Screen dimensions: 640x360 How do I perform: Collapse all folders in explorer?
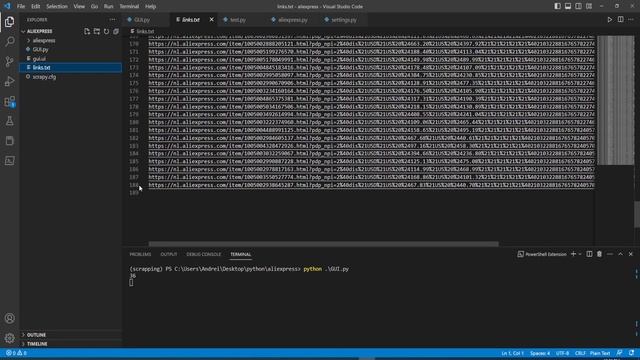coord(116,31)
